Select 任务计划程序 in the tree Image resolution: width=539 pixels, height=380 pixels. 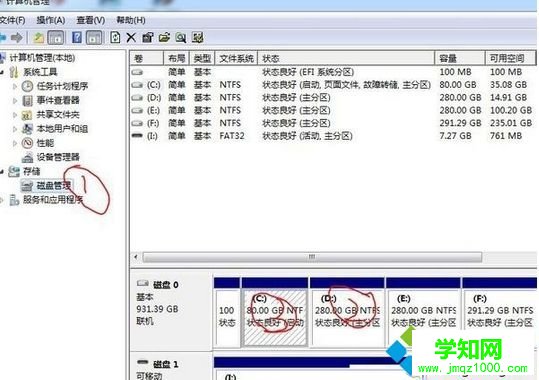pyautogui.click(x=62, y=86)
